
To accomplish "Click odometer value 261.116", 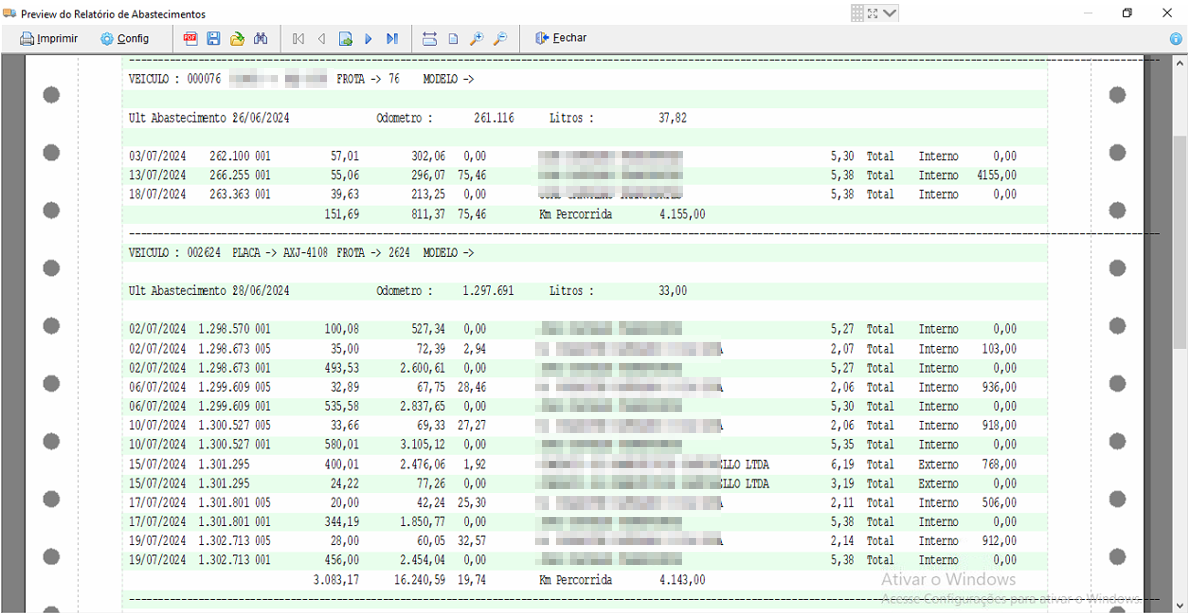I will click(x=494, y=118).
